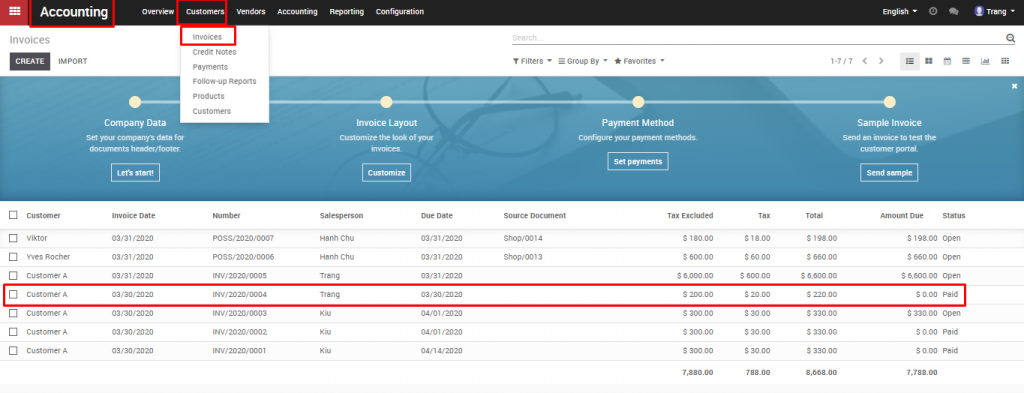This screenshot has width=1024, height=393.
Task: Choose Payments menu entry
Action: point(210,67)
